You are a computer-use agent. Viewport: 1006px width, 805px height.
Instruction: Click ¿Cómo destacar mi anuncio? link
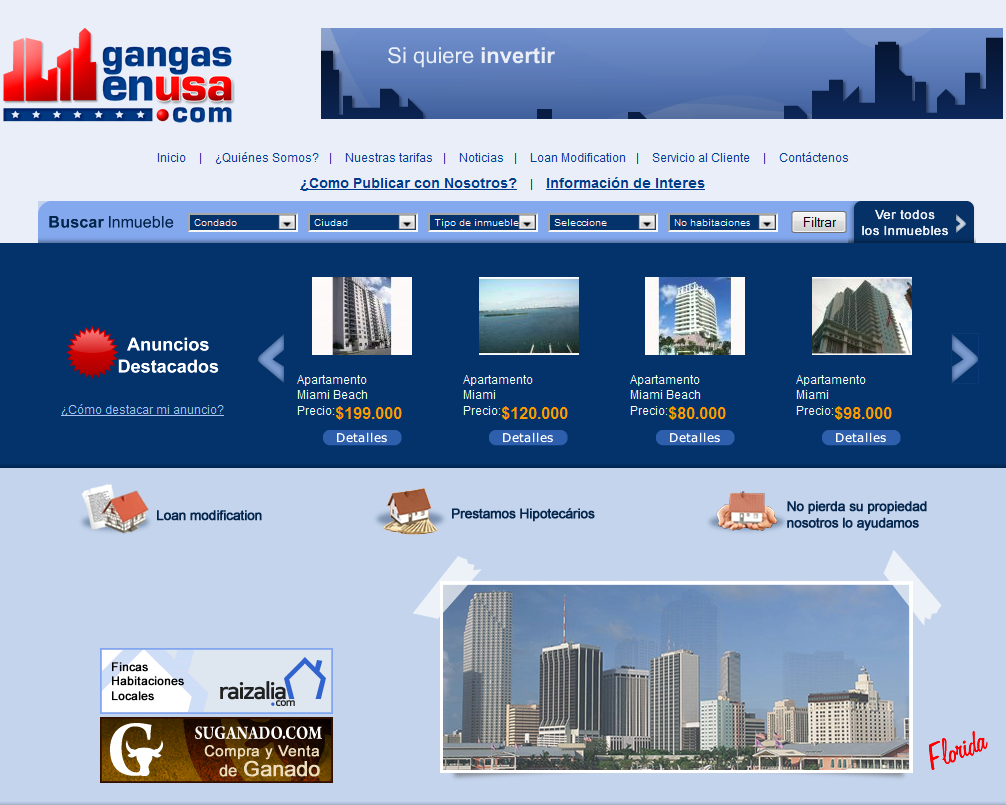[142, 410]
